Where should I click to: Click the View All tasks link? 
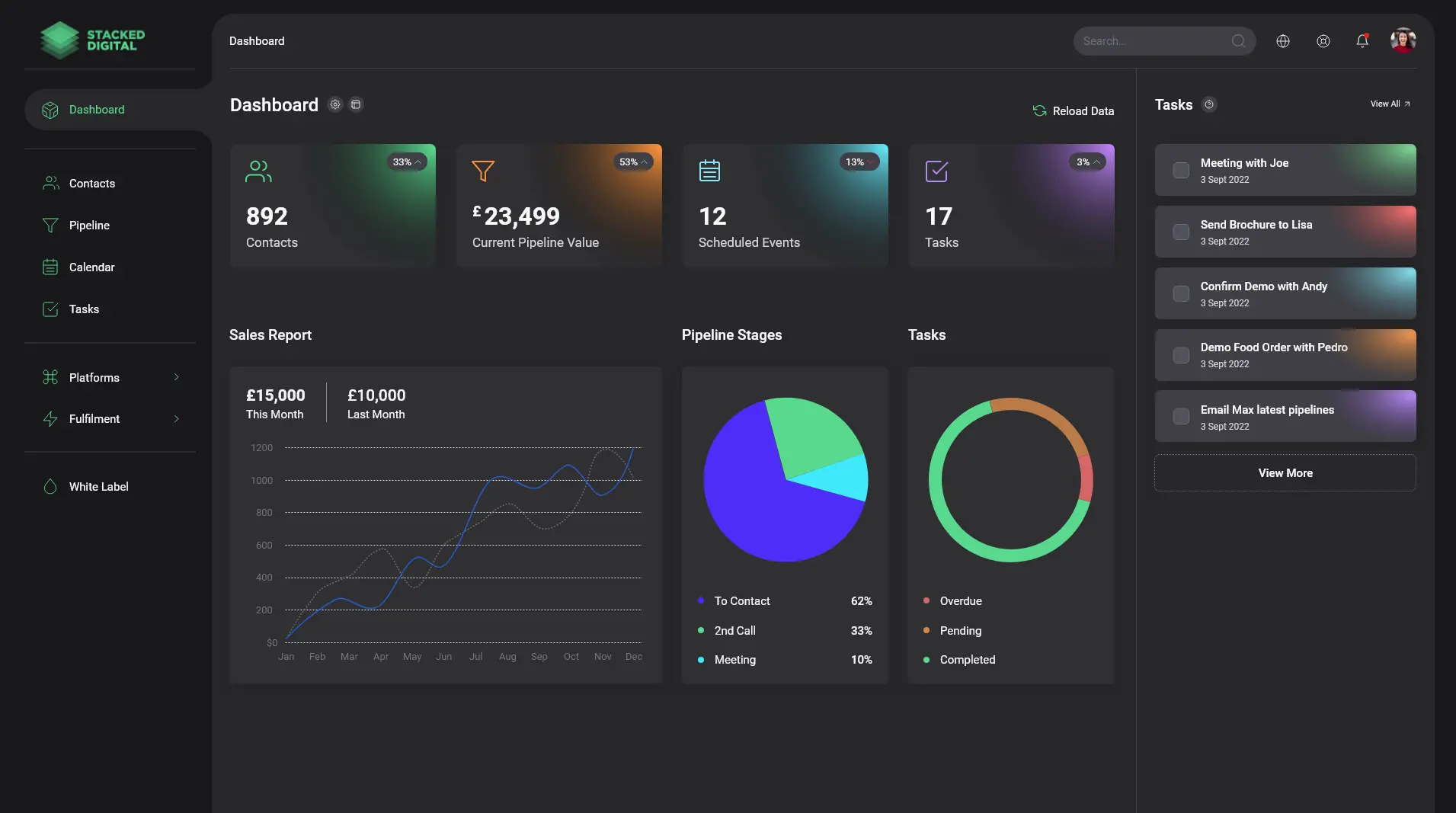point(1390,104)
